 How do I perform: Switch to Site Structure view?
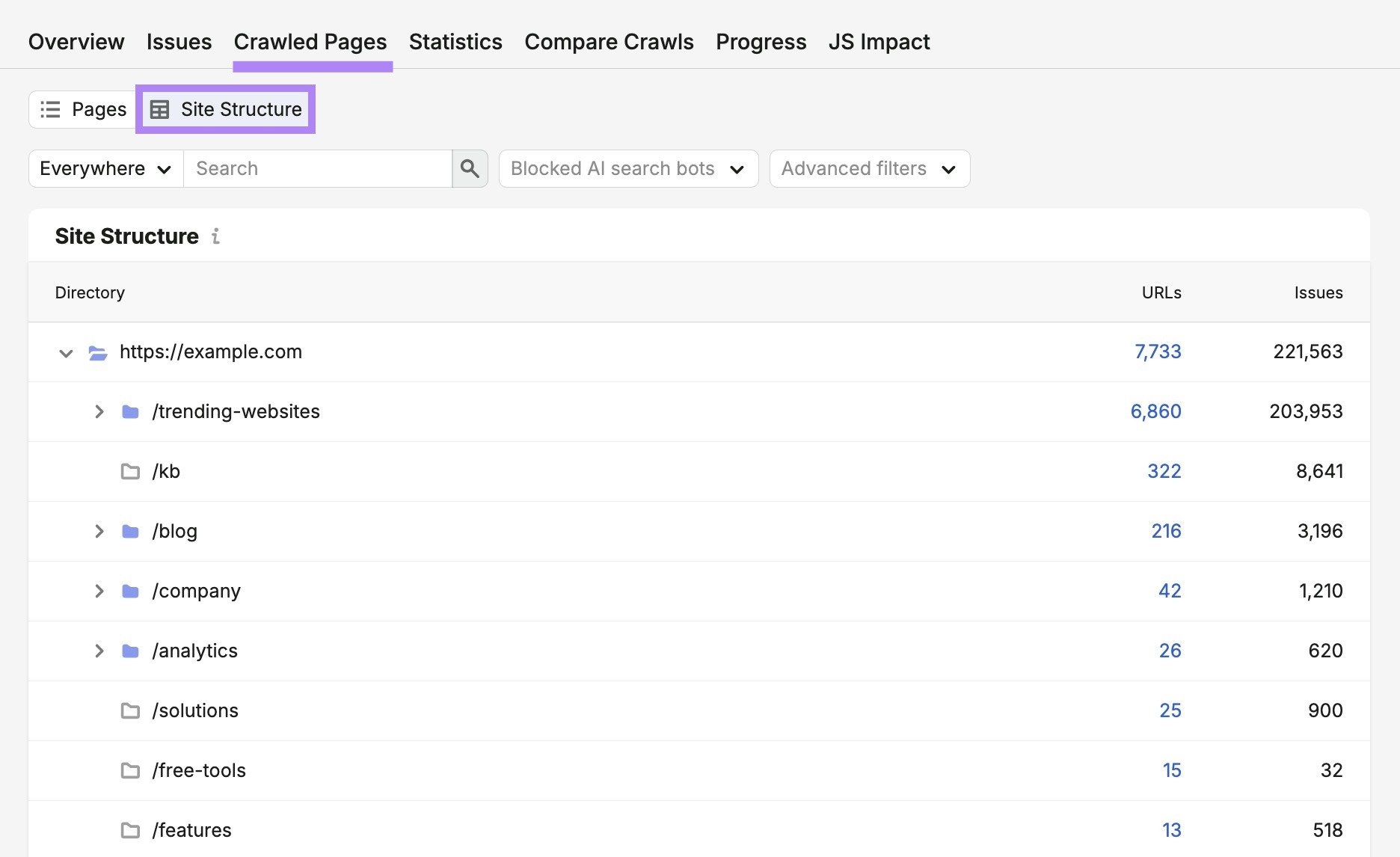click(226, 109)
